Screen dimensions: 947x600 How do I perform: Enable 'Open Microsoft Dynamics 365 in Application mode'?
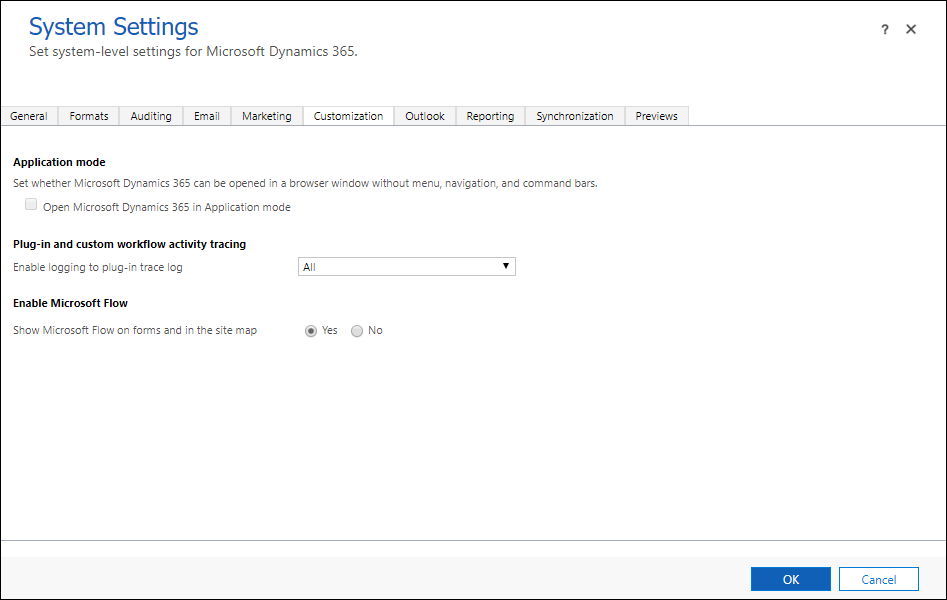[x=30, y=204]
